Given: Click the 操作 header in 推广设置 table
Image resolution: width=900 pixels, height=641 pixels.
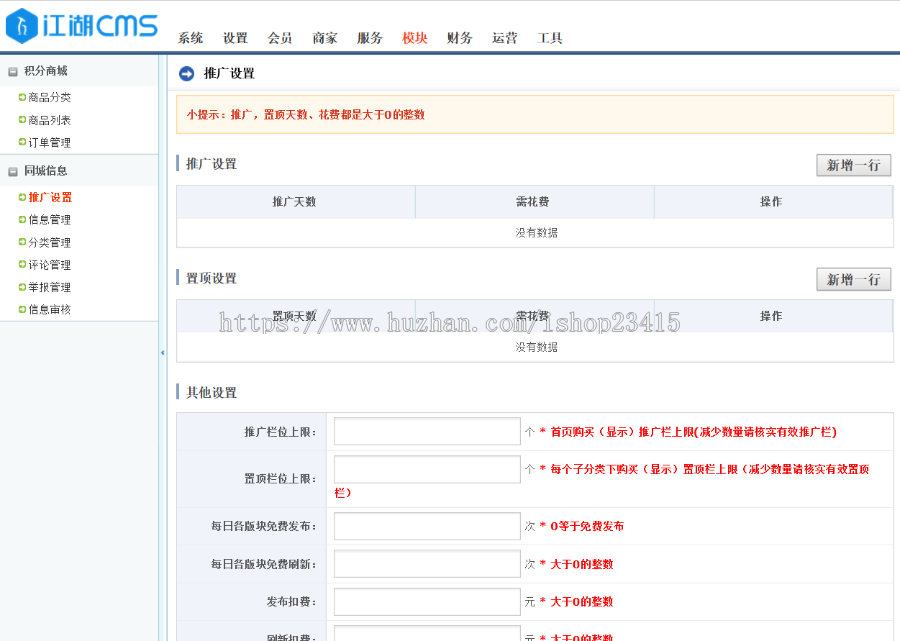Looking at the screenshot, I should pos(773,201).
